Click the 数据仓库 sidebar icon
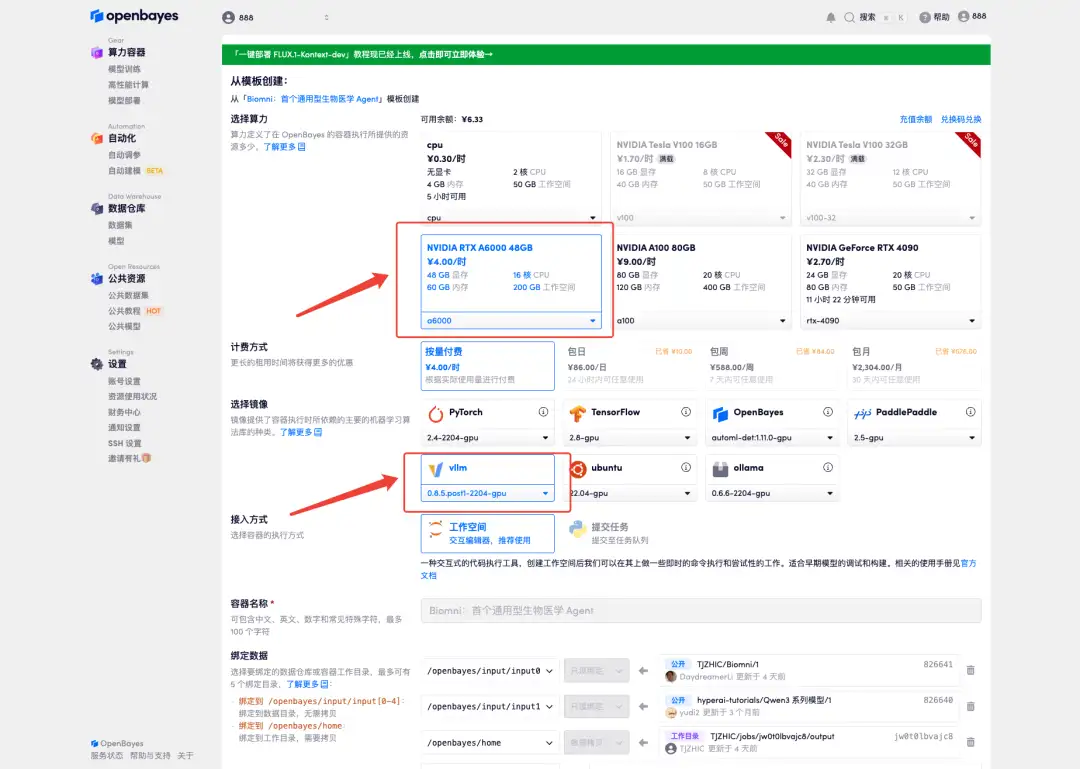 97,208
